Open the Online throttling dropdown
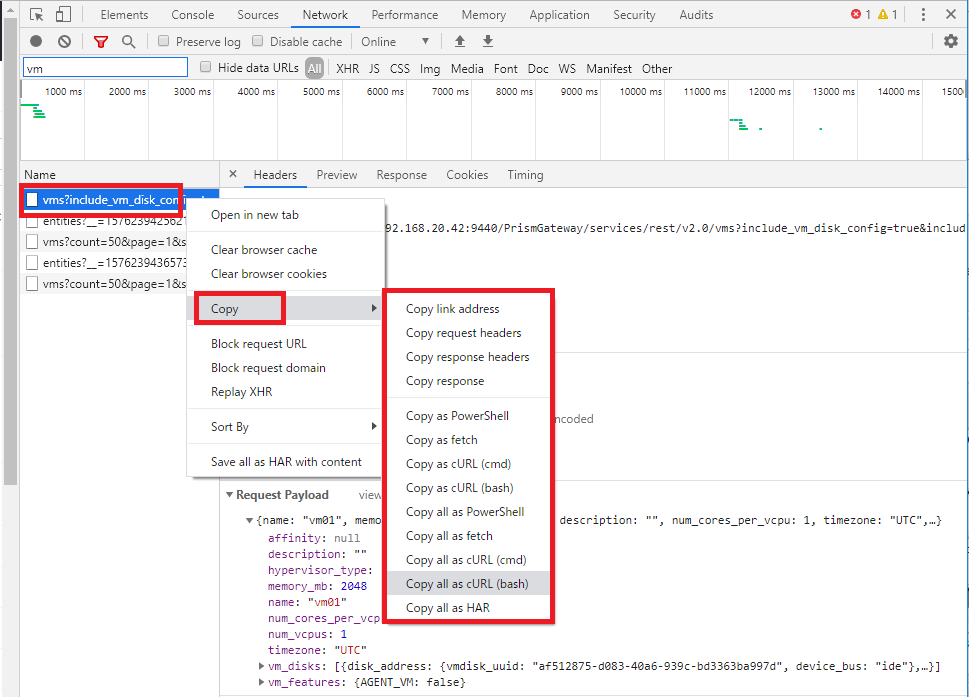Screen dimensions: 969x697 tap(395, 41)
